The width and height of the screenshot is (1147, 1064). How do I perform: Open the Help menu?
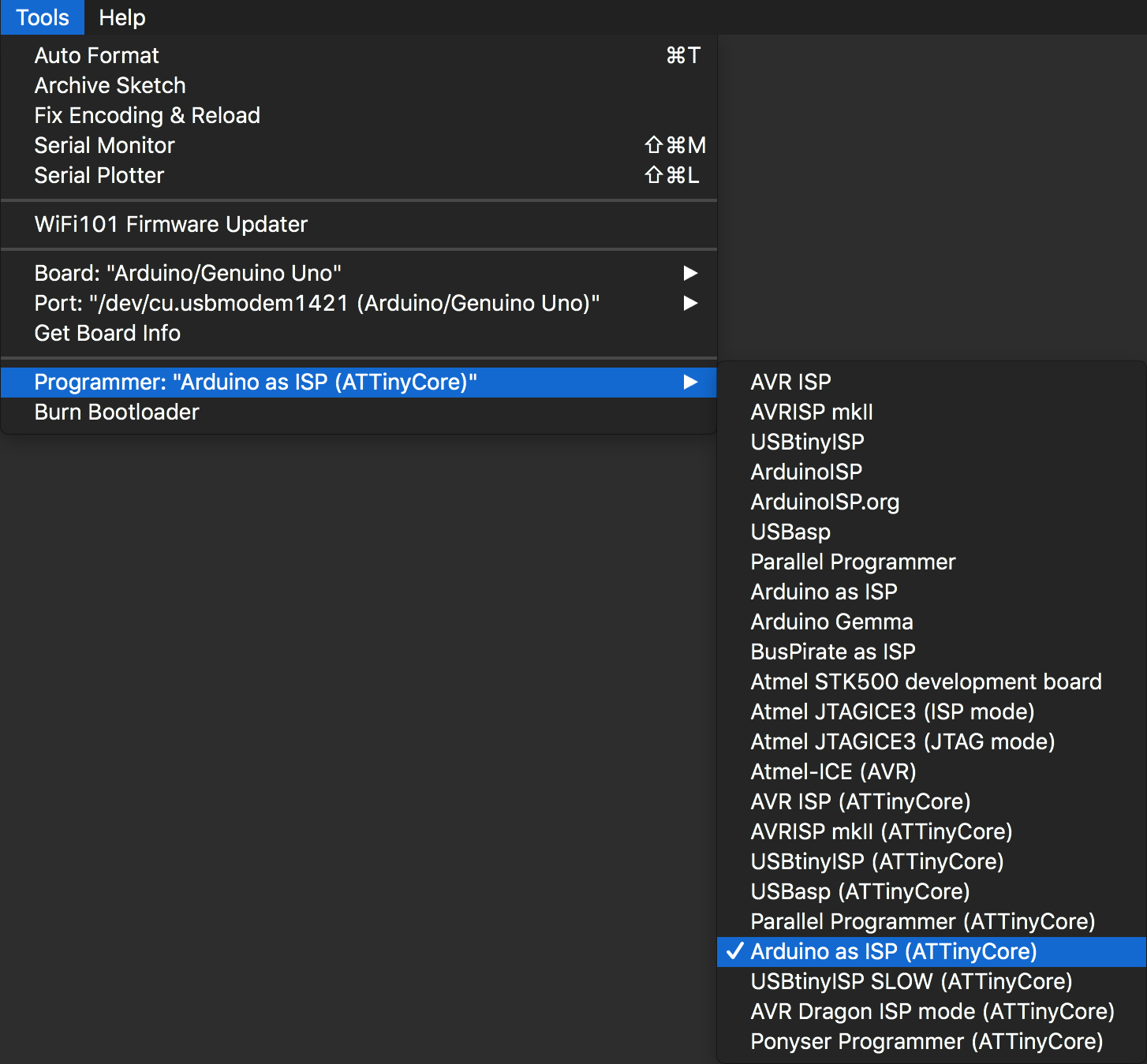[122, 17]
